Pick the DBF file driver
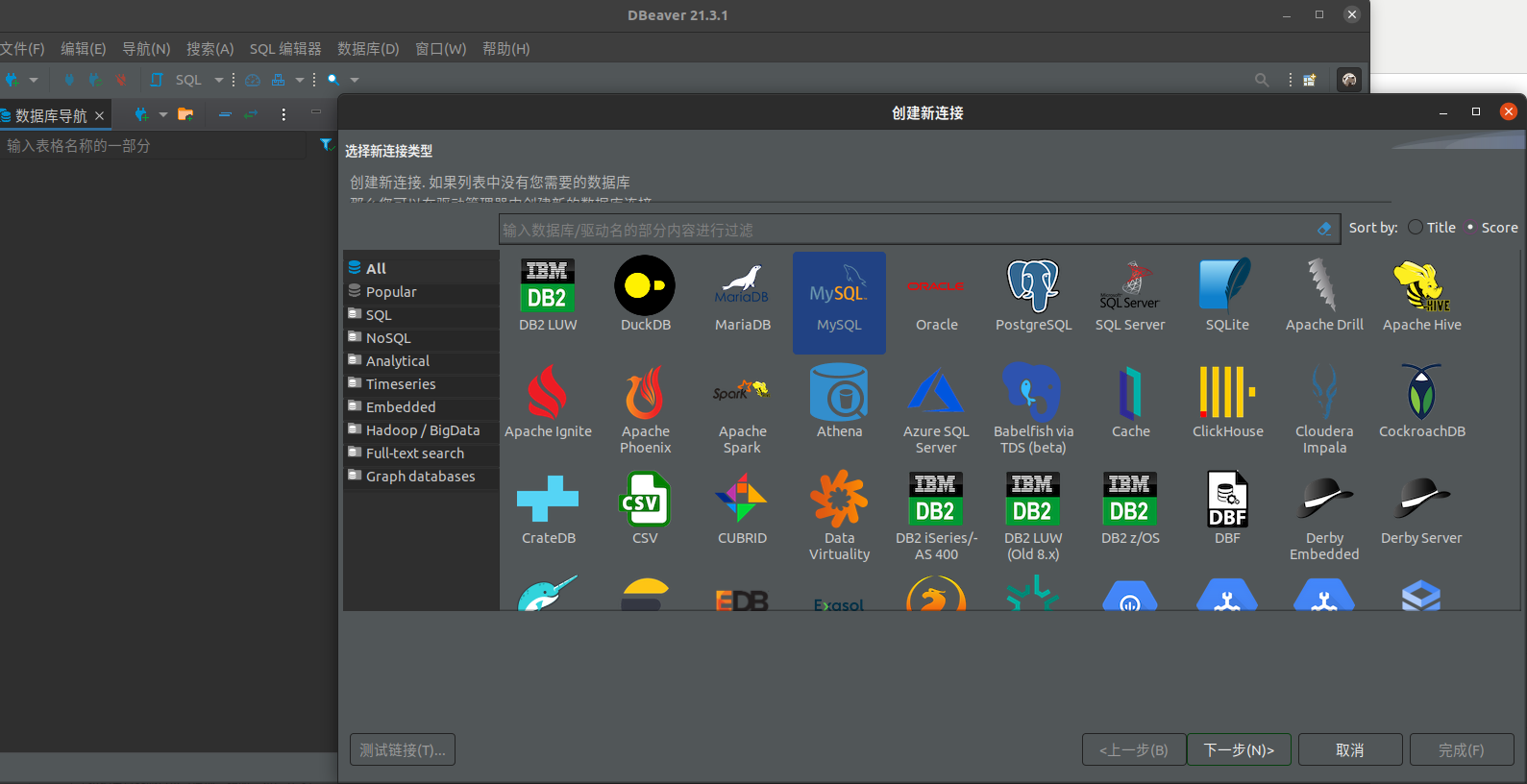Image resolution: width=1527 pixels, height=784 pixels. pos(1227,509)
